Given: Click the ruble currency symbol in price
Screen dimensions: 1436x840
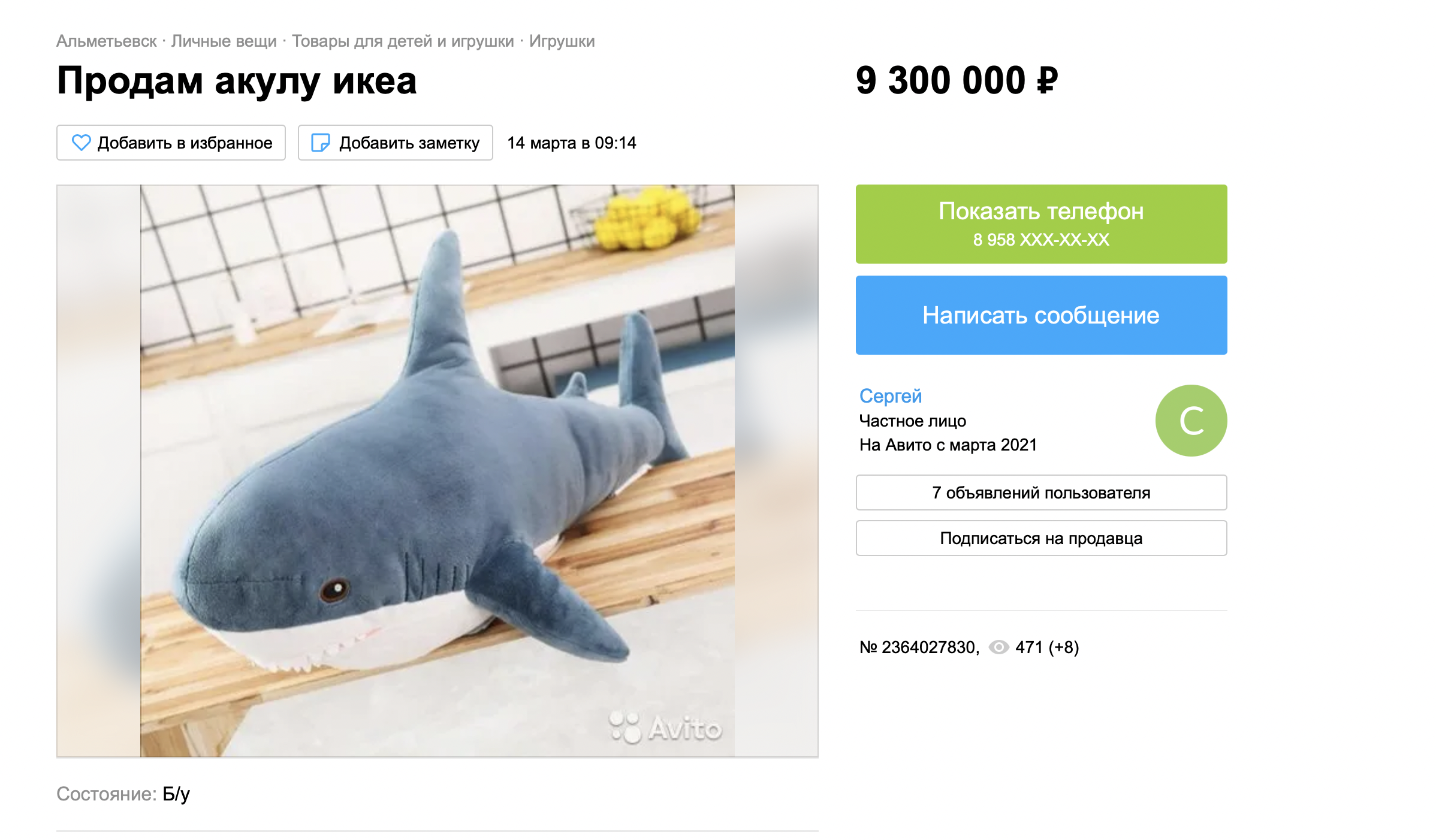Looking at the screenshot, I should coord(1047,81).
